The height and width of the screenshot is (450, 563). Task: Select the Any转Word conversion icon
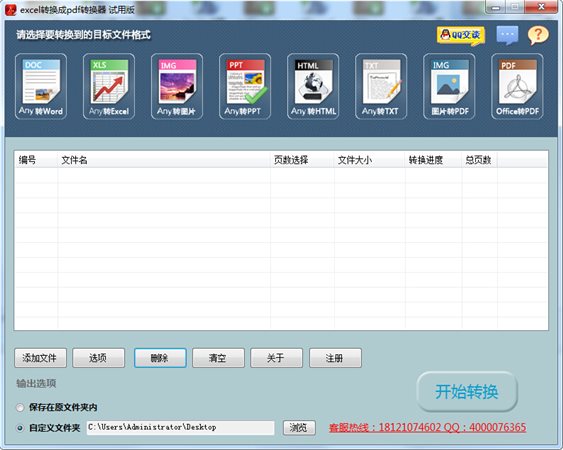41,87
